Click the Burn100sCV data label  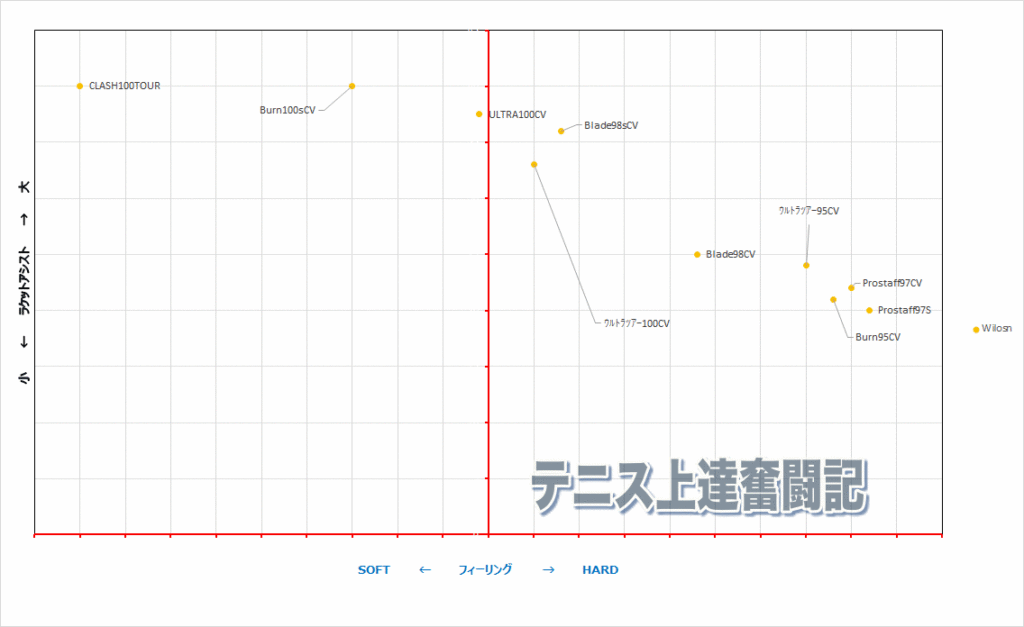click(287, 110)
